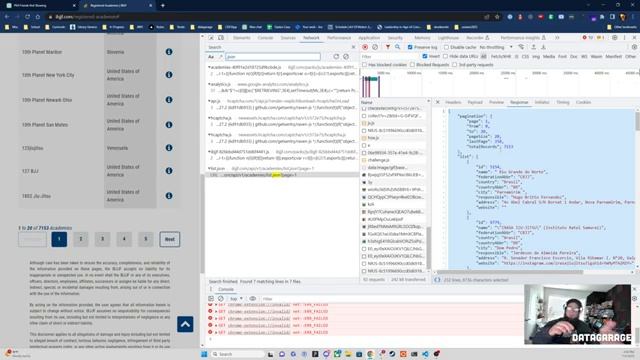Toggle Preserve log checkbox
This screenshot has height=360, width=640.
(410, 47)
